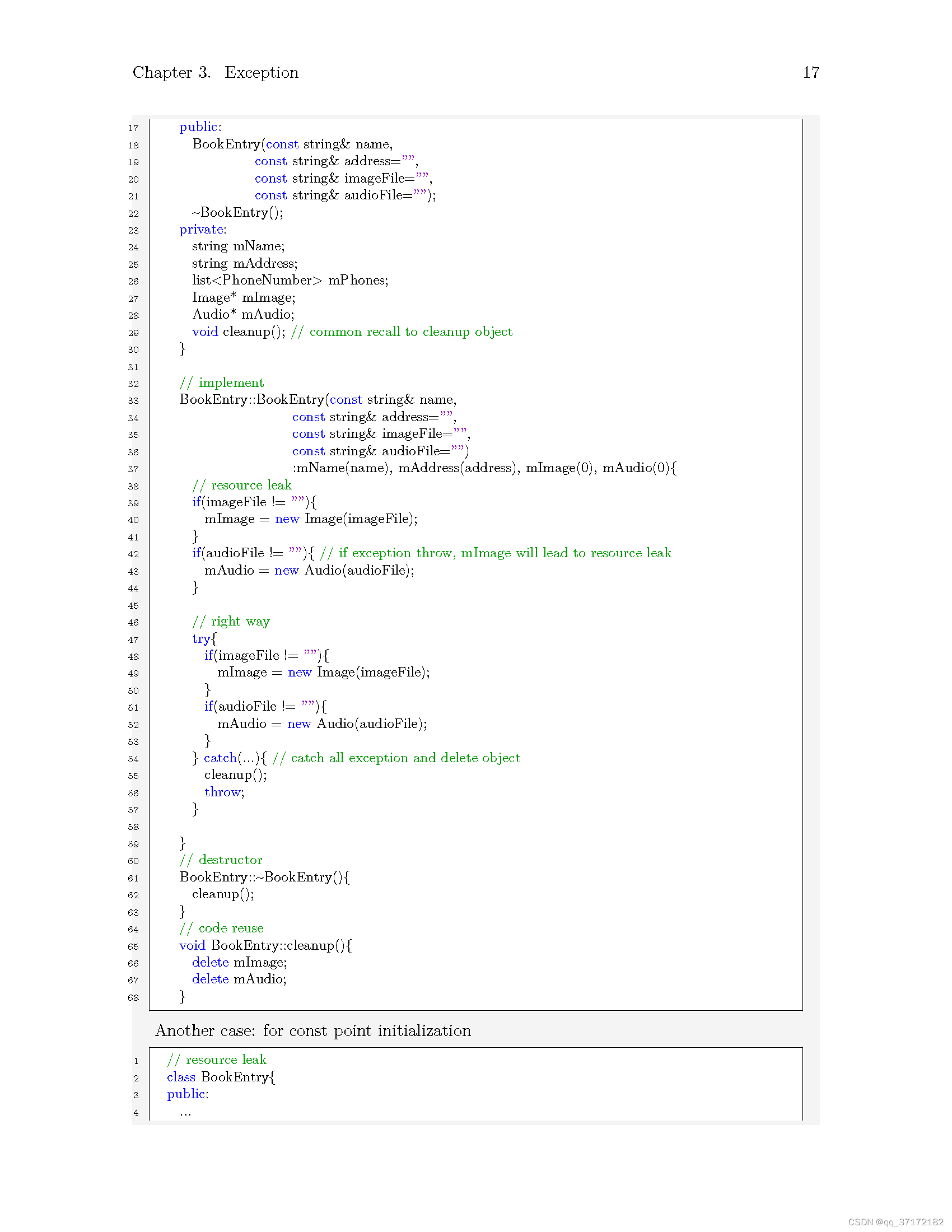Click 'if(imageFile != ""){' on line 39
The height and width of the screenshot is (1232, 952).
click(254, 502)
